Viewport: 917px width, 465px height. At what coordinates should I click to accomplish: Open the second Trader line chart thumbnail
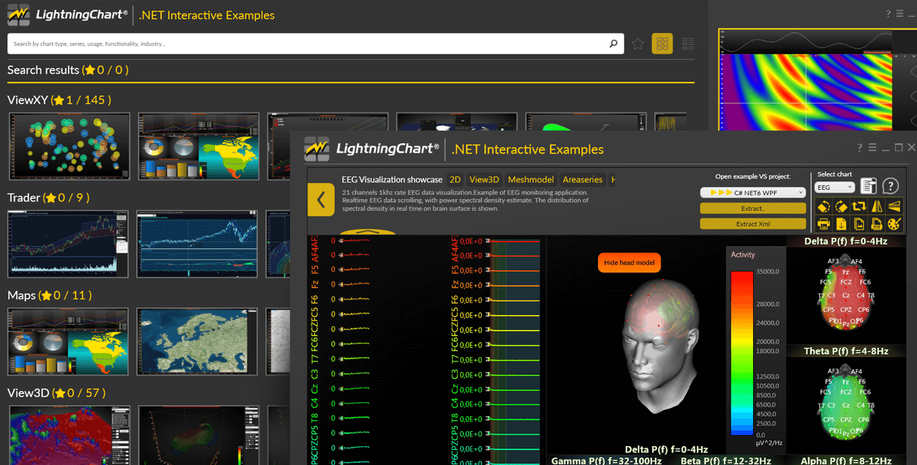coord(197,244)
